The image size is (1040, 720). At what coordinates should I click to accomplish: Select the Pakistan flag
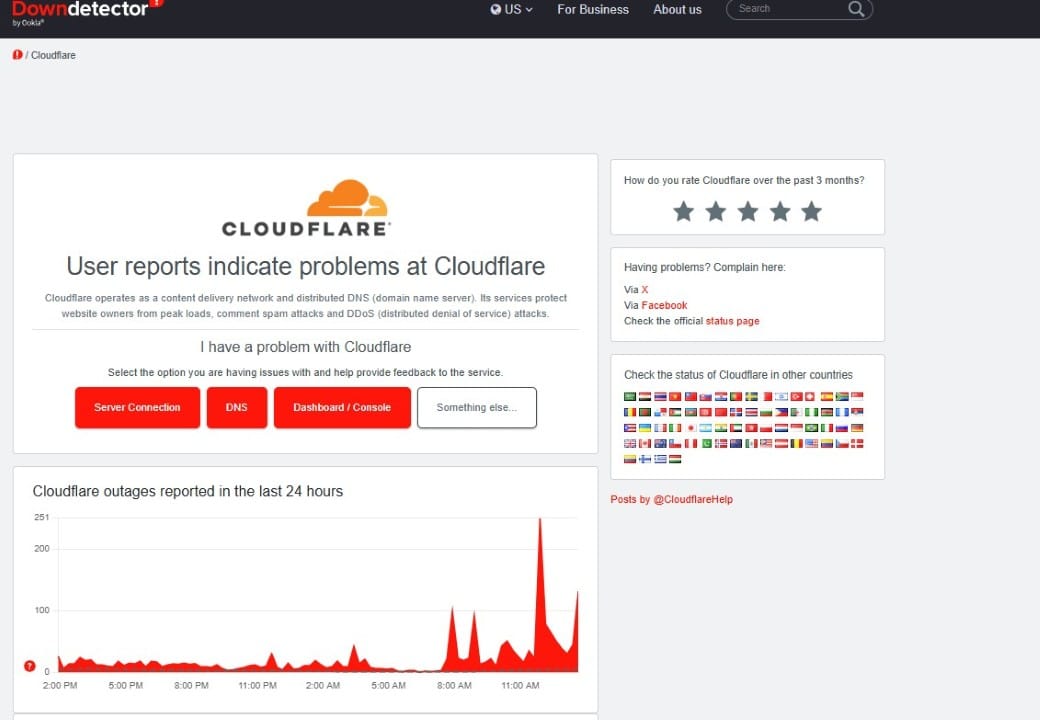707,444
